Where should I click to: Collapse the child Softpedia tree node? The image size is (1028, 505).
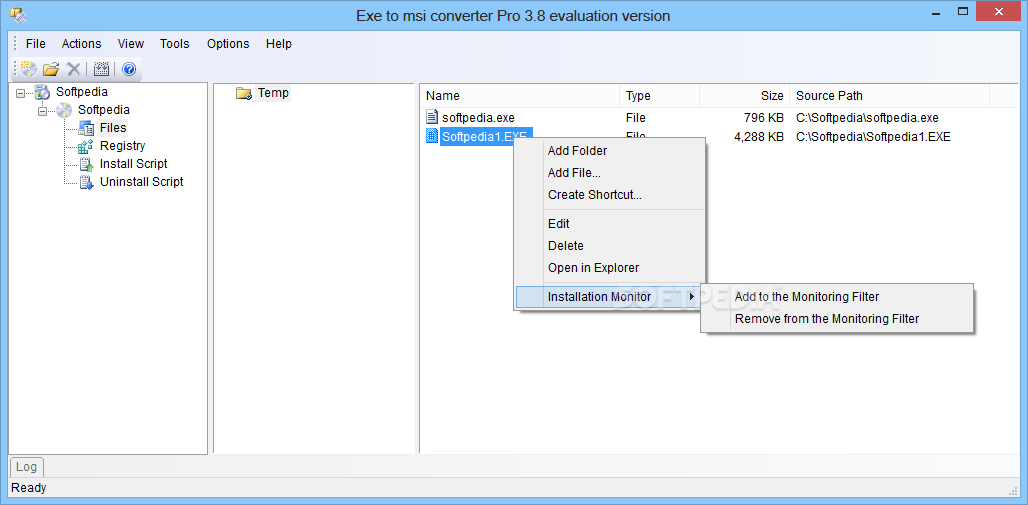pos(43,111)
